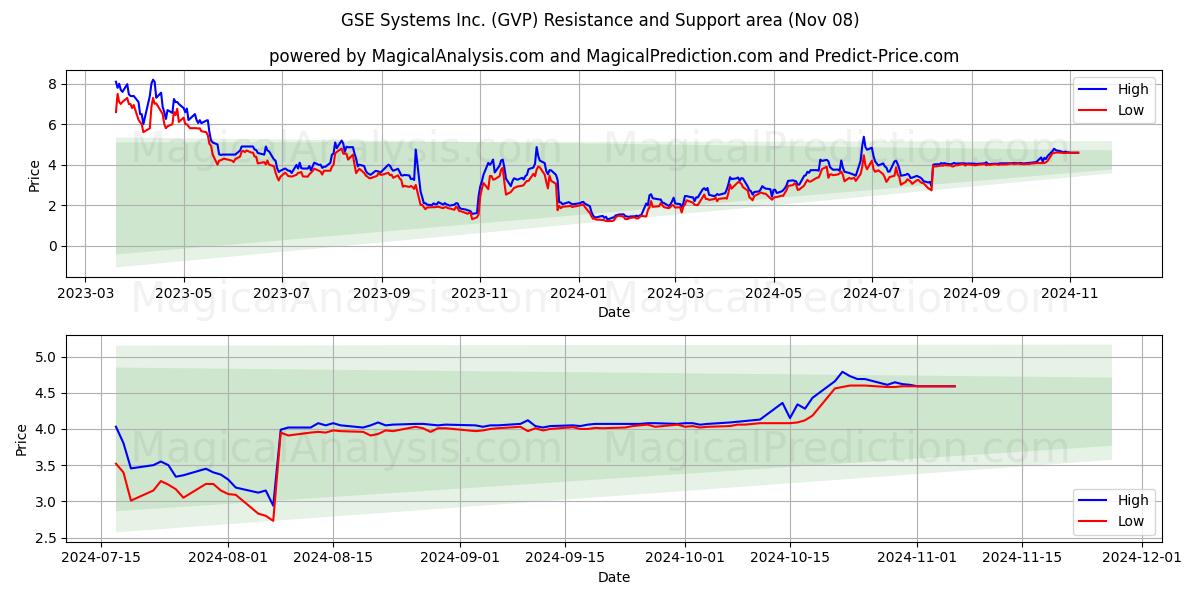Click the '2024-03' x-axis label in top chart

point(674,294)
